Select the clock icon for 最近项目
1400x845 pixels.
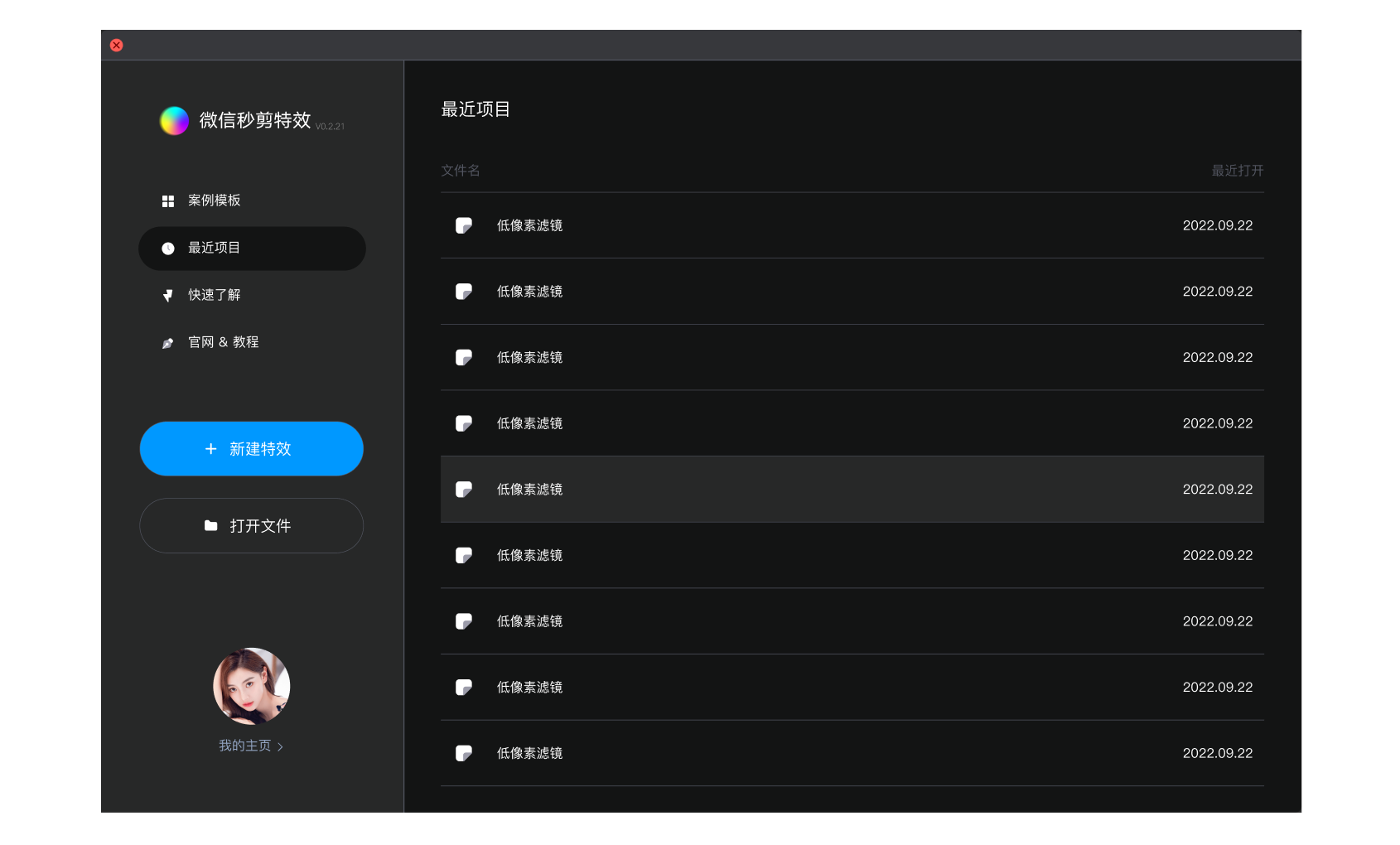pyautogui.click(x=168, y=249)
